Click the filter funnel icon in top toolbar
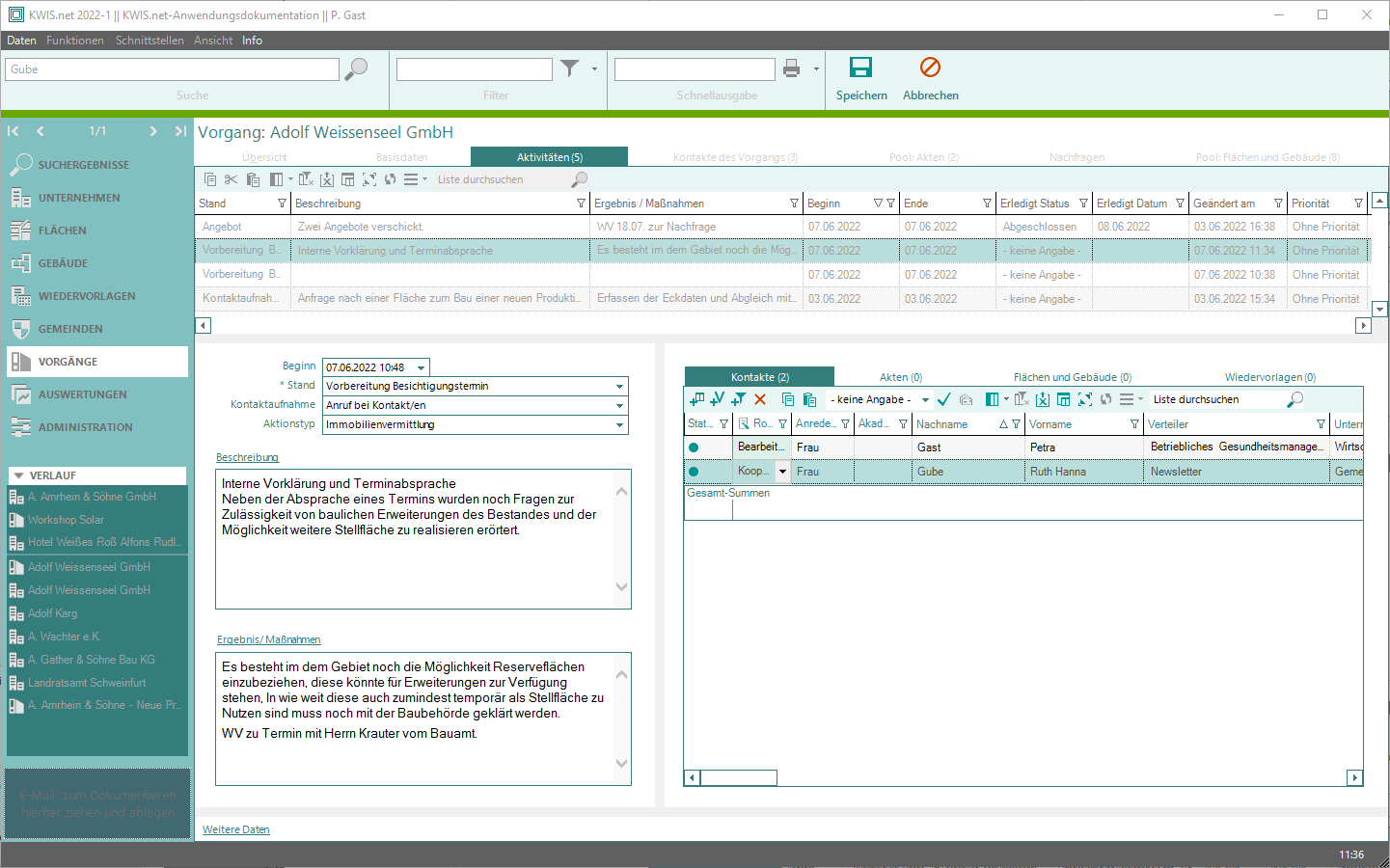This screenshot has width=1390, height=868. click(x=570, y=68)
